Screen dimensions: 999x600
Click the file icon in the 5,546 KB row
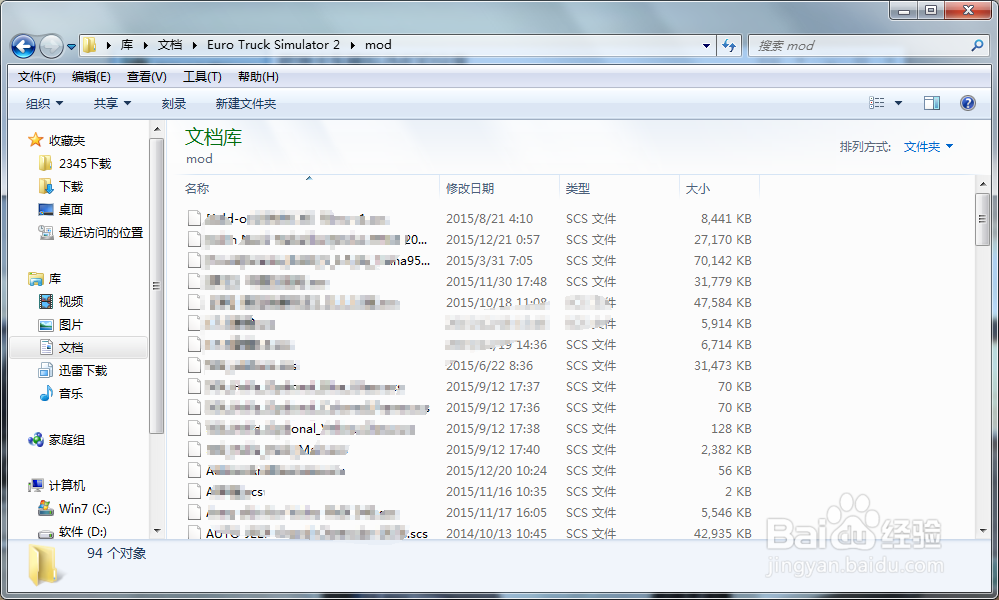click(194, 513)
